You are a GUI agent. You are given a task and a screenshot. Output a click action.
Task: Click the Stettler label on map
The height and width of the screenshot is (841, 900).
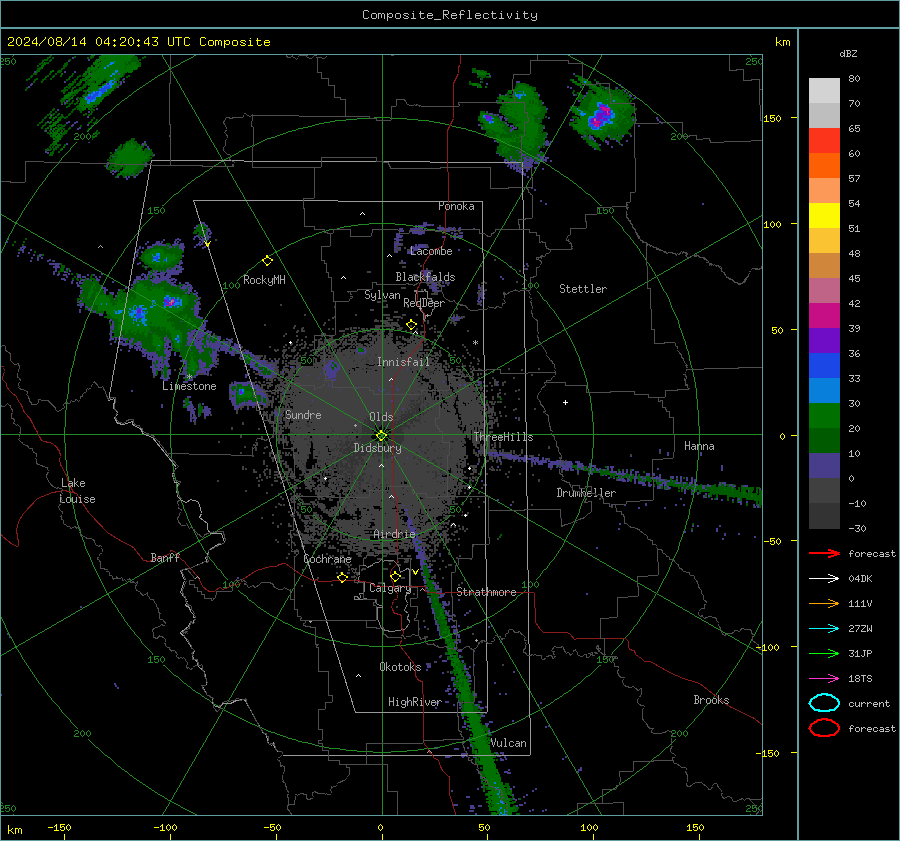(583, 289)
